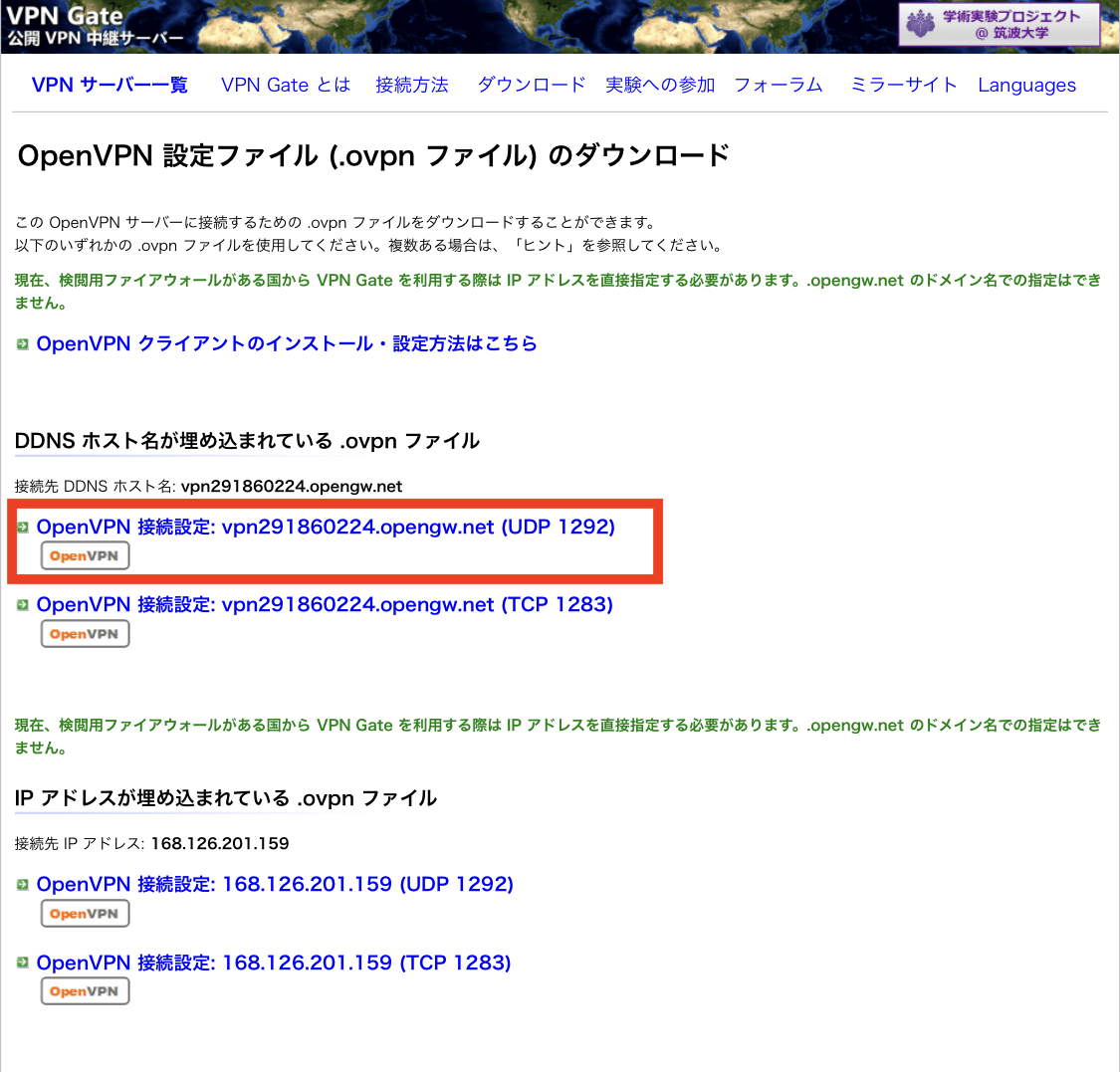Click the IP アドレスが埋め込まれている section heading
This screenshot has height=1072, width=1120.
226,797
